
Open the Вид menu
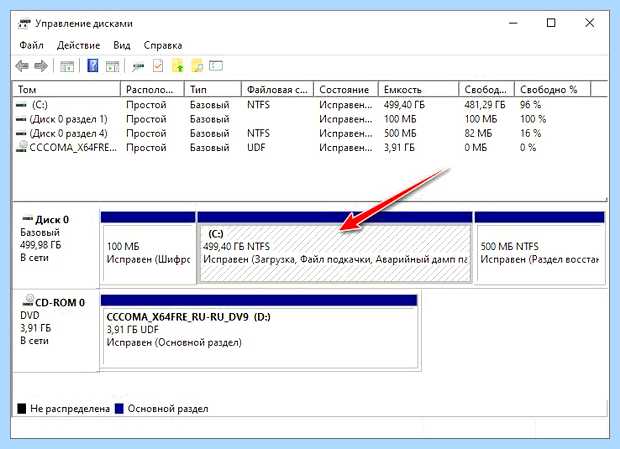tap(122, 45)
